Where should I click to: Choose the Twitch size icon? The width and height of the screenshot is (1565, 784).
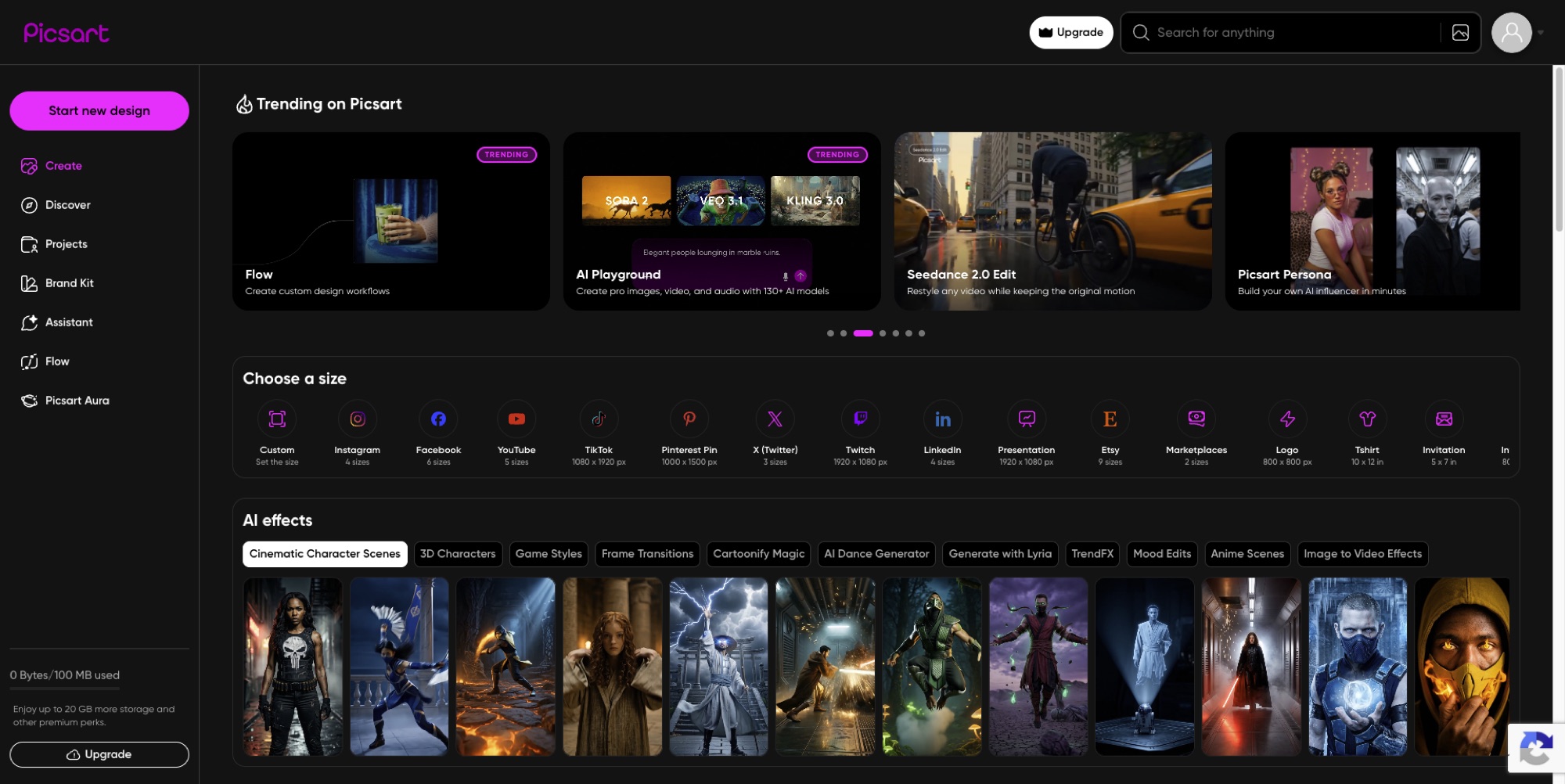[860, 419]
